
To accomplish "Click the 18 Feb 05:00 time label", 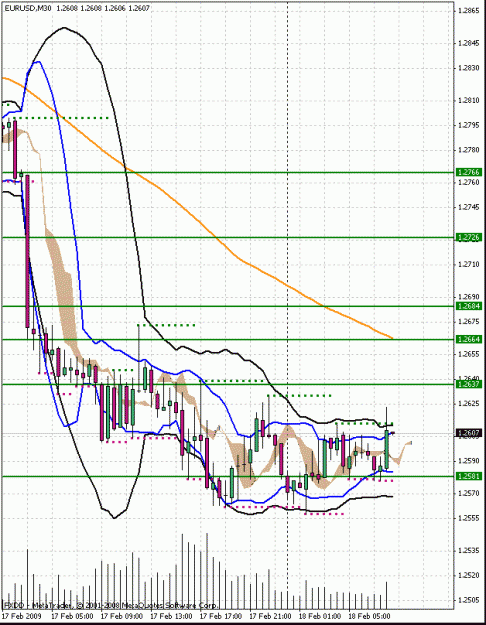I will [369, 616].
